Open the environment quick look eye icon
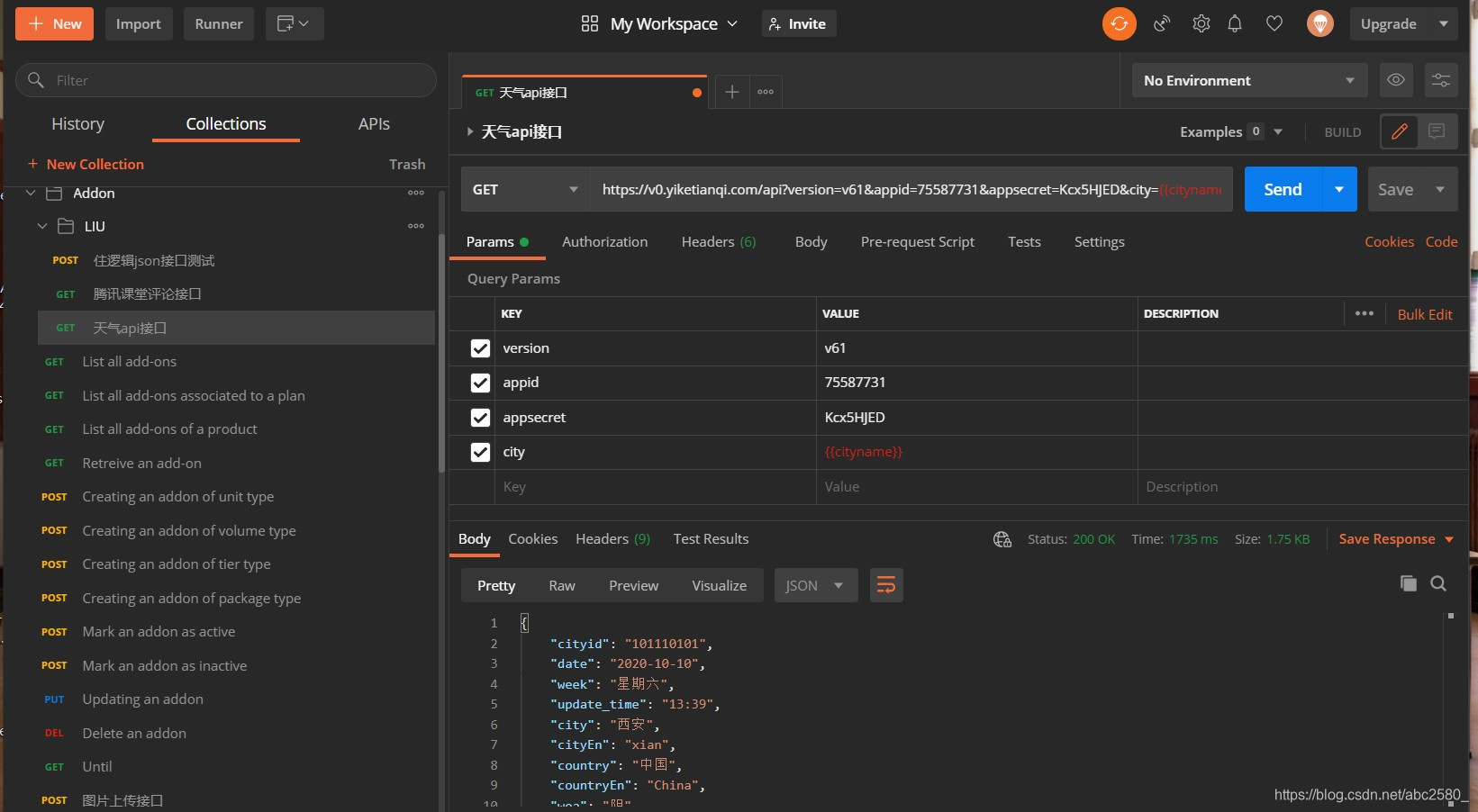1478x812 pixels. pos(1395,80)
